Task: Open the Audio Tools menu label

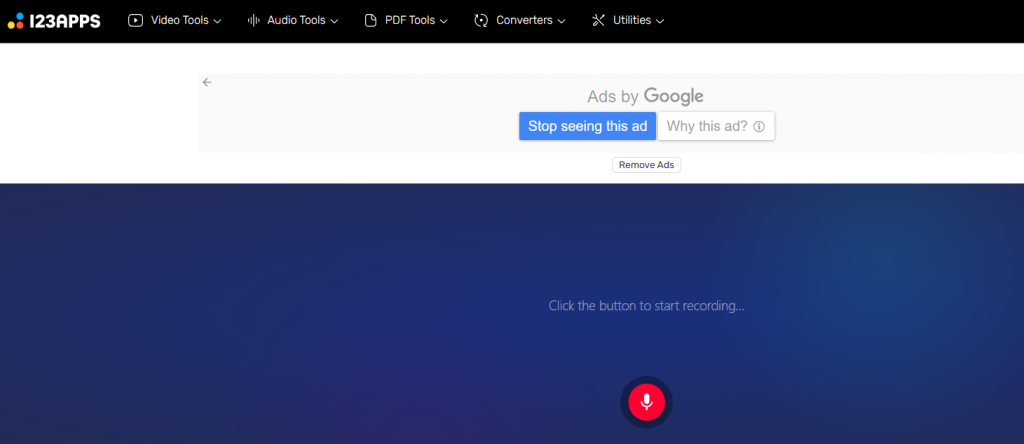Action: (x=296, y=20)
